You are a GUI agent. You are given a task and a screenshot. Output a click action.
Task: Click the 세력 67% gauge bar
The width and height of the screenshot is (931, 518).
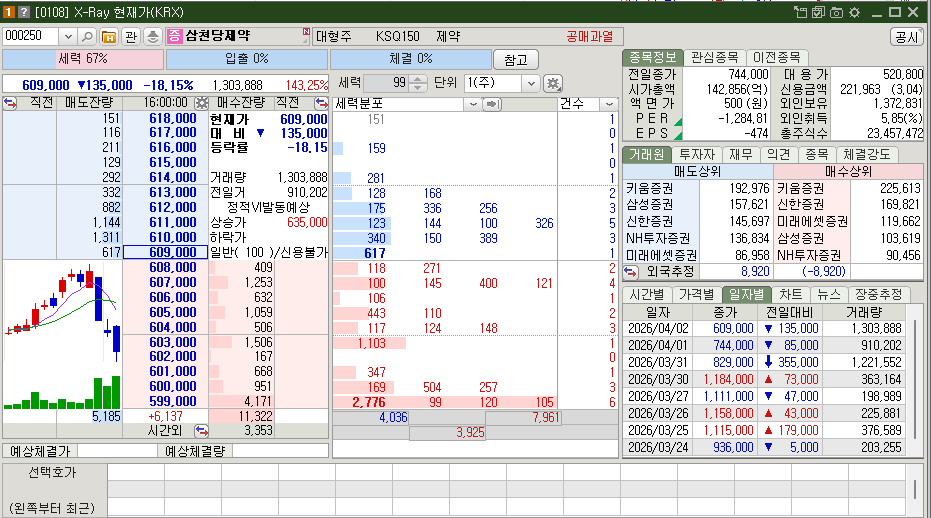click(83, 59)
